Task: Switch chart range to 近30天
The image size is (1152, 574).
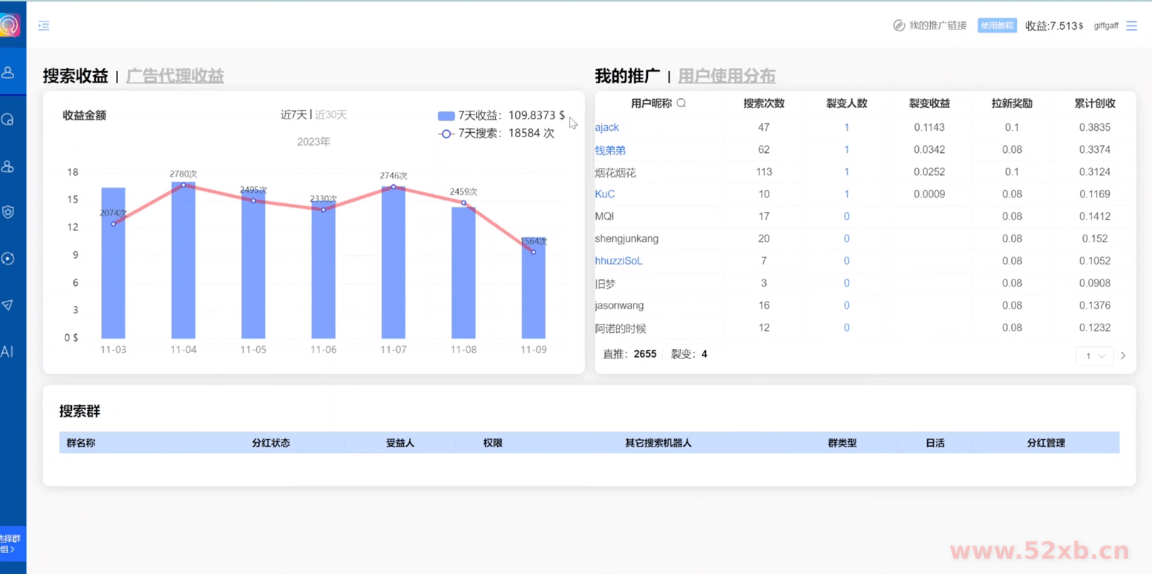Action: [331, 115]
